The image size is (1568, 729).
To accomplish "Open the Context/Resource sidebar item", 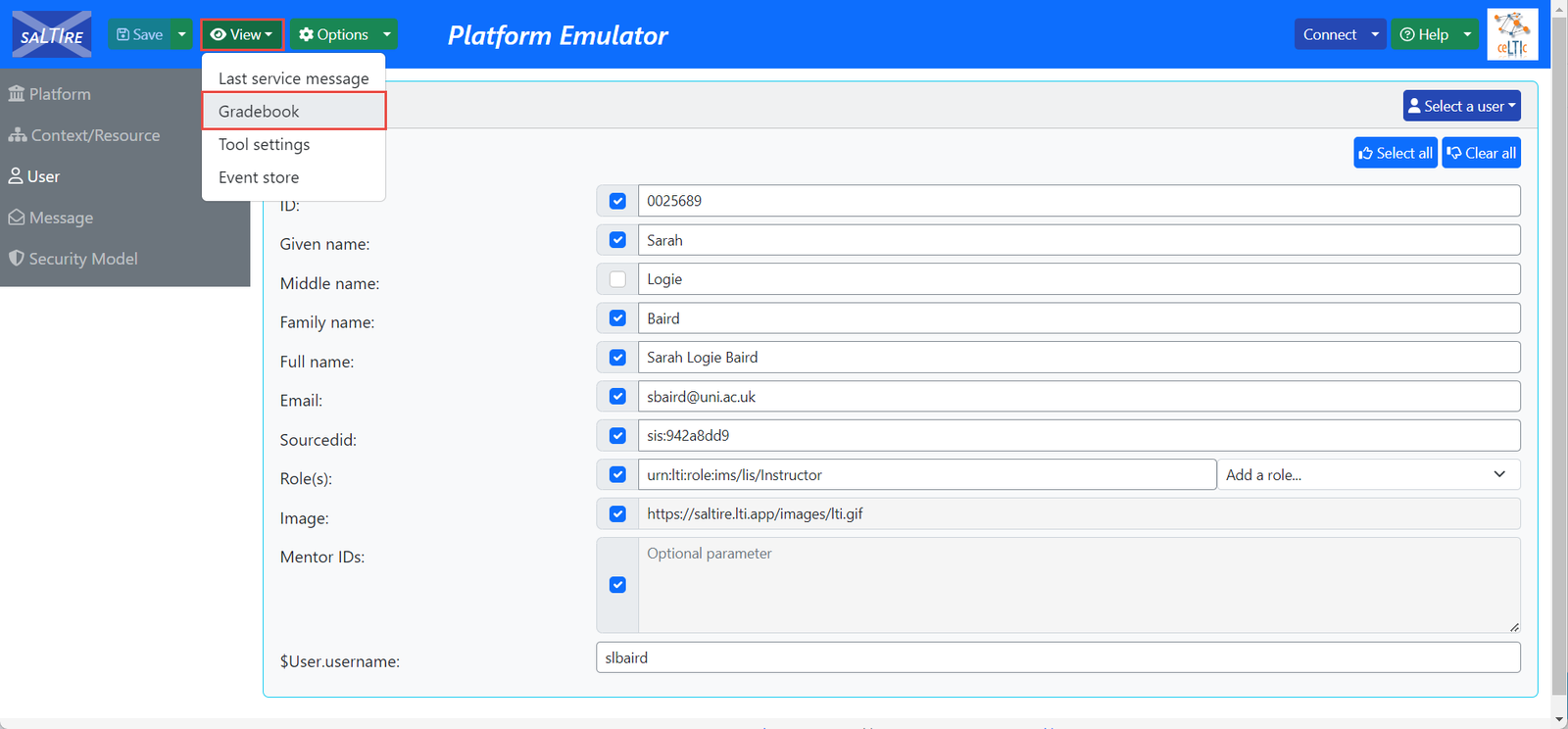I will click(x=84, y=135).
